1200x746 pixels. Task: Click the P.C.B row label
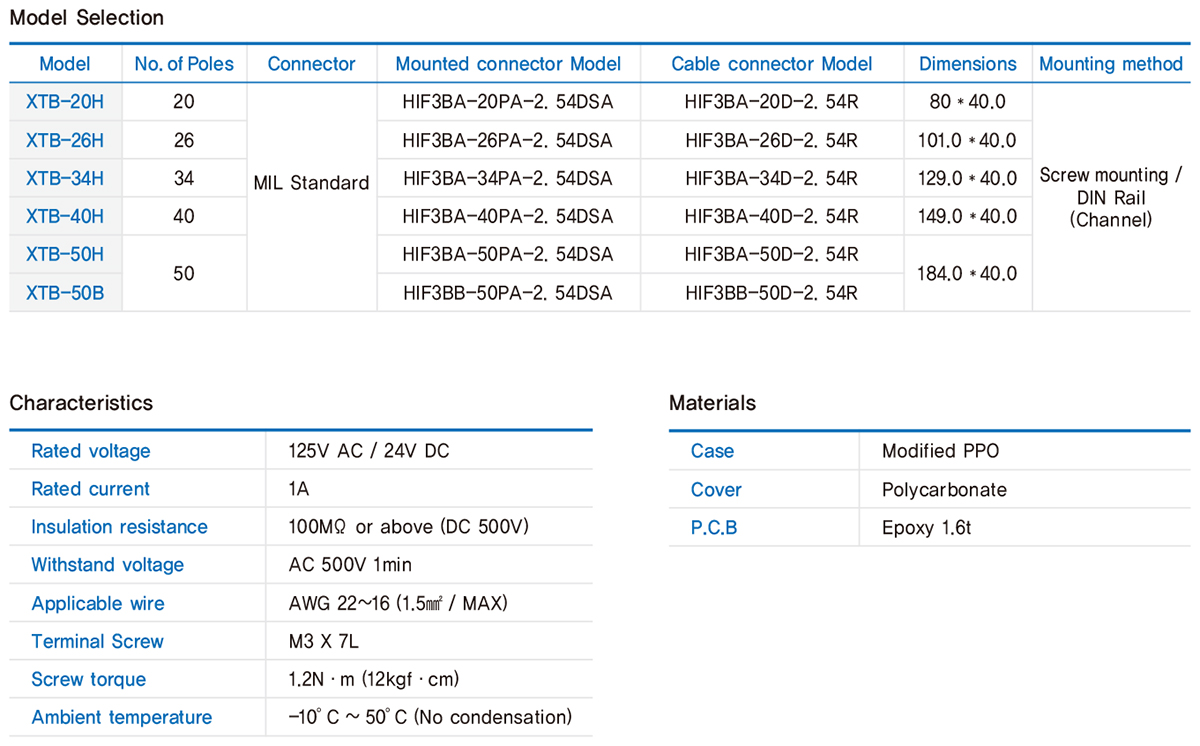pyautogui.click(x=713, y=527)
